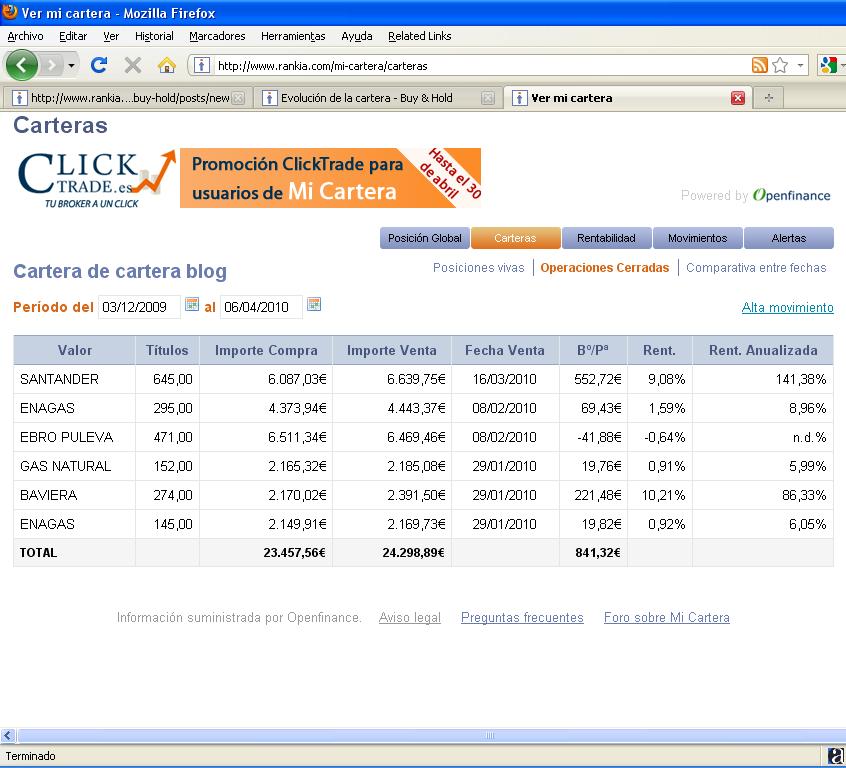Show Operaciones Cerradas view
Viewport: 846px width, 768px height.
pyautogui.click(x=605, y=268)
